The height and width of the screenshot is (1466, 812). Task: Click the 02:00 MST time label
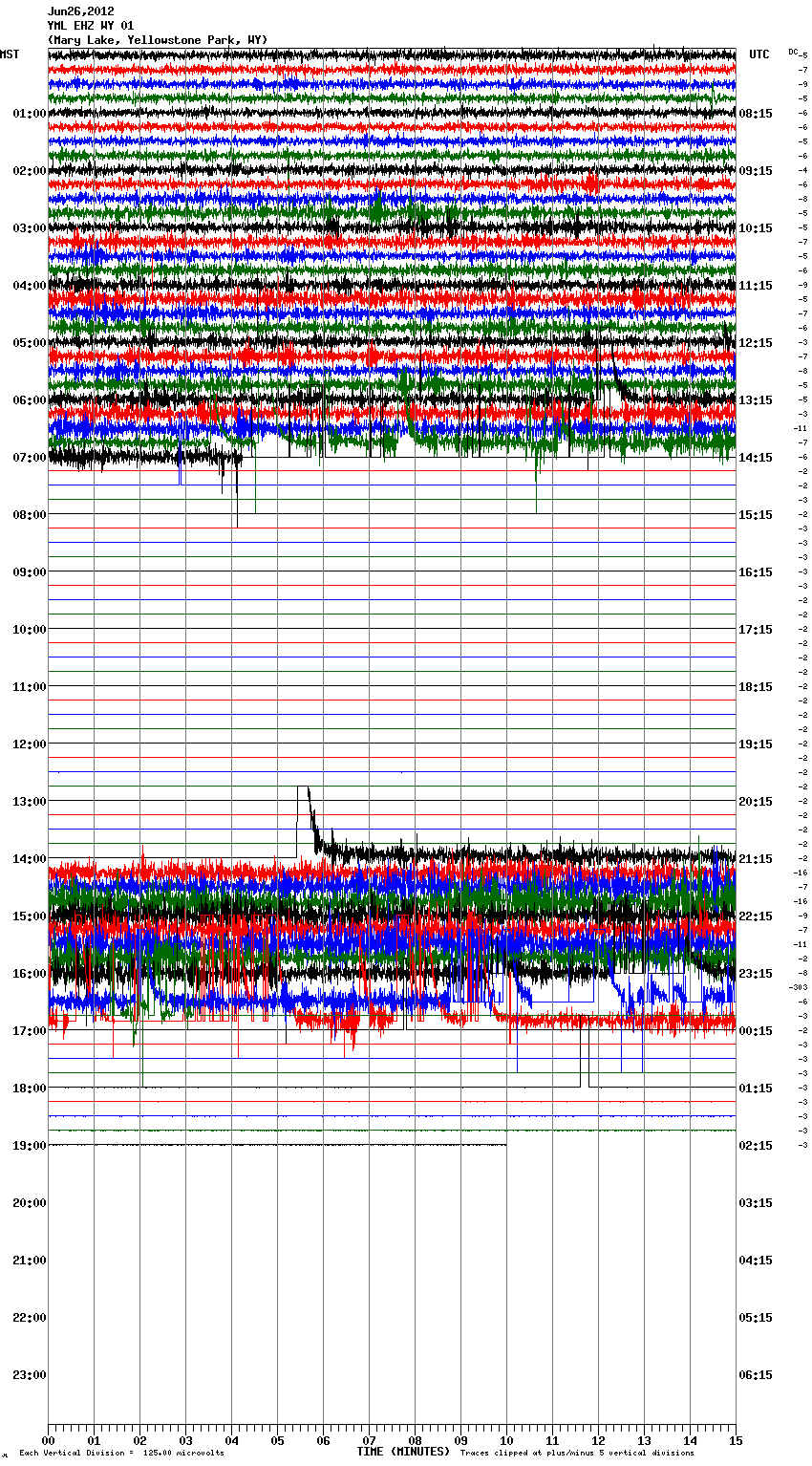coord(30,171)
